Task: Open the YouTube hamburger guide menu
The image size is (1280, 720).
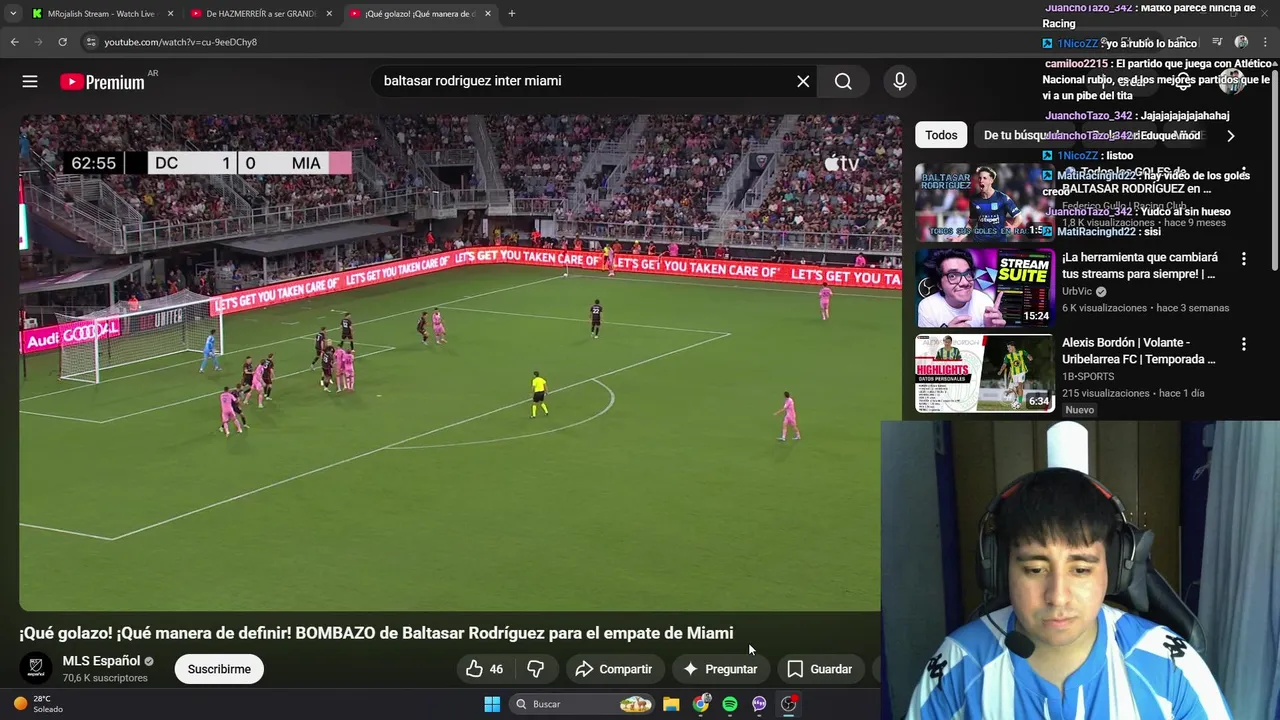Action: pyautogui.click(x=30, y=82)
